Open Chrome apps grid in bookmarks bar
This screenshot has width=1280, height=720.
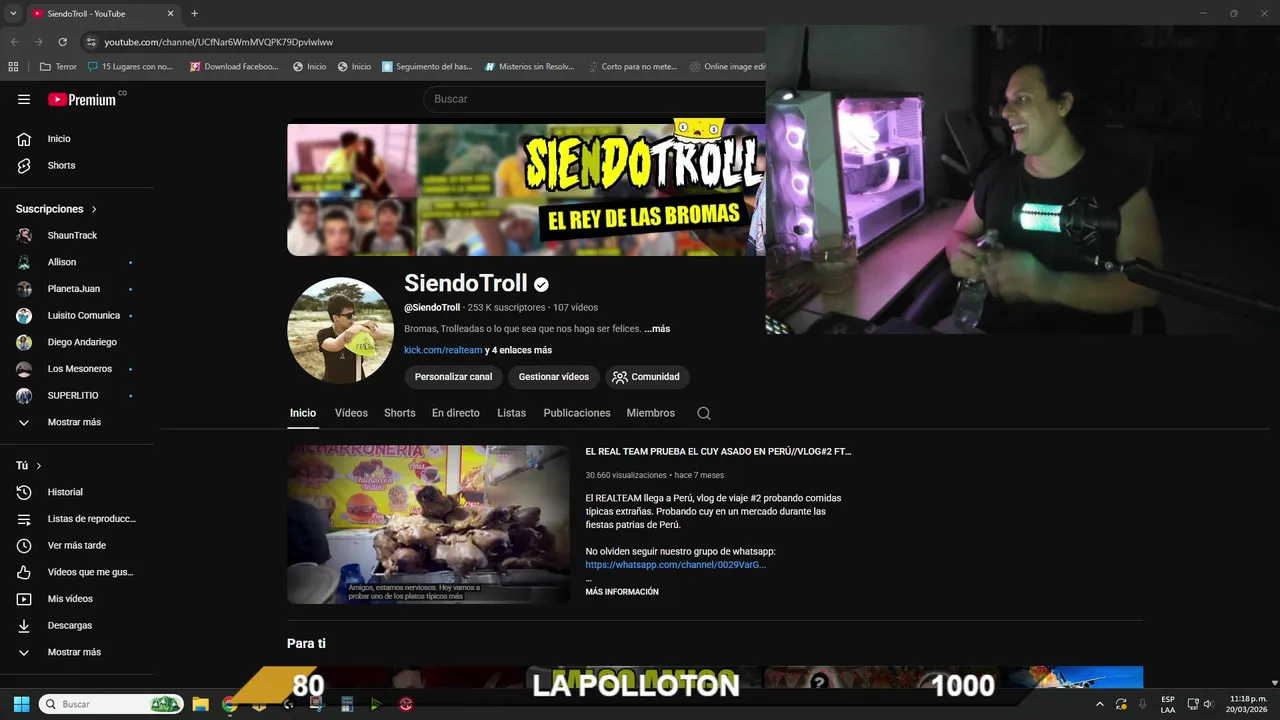(13, 66)
